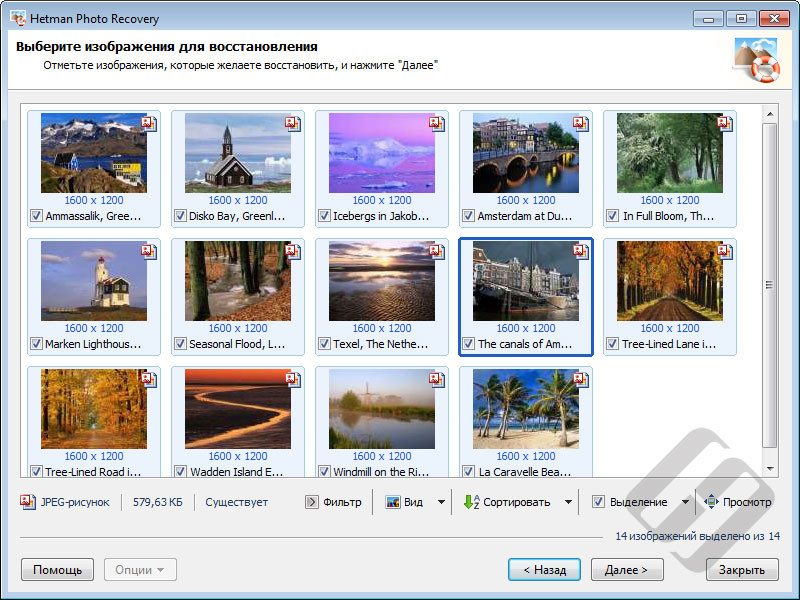Select the Texel, The Netherlands sunset thumbnail

pyautogui.click(x=381, y=281)
